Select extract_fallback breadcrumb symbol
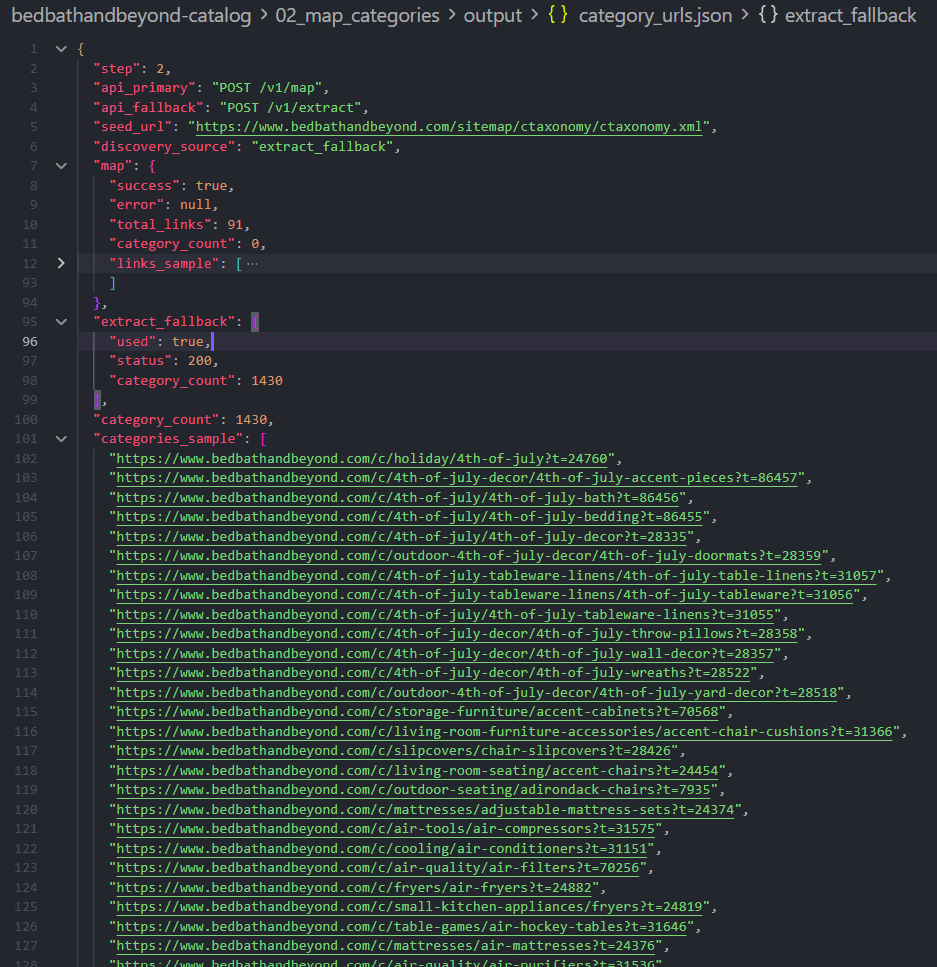The width and height of the screenshot is (937, 967). (850, 15)
